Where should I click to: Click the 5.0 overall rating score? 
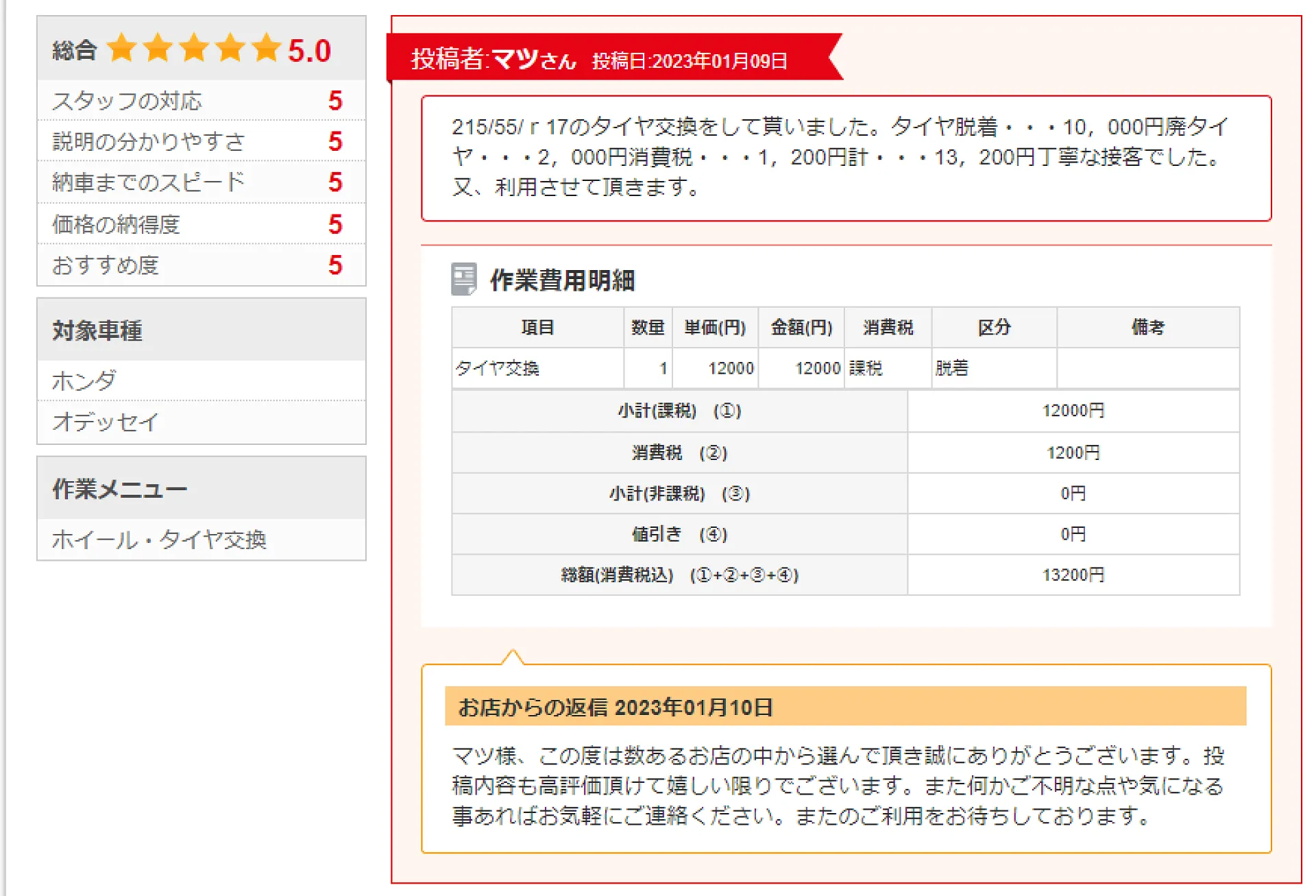[309, 51]
